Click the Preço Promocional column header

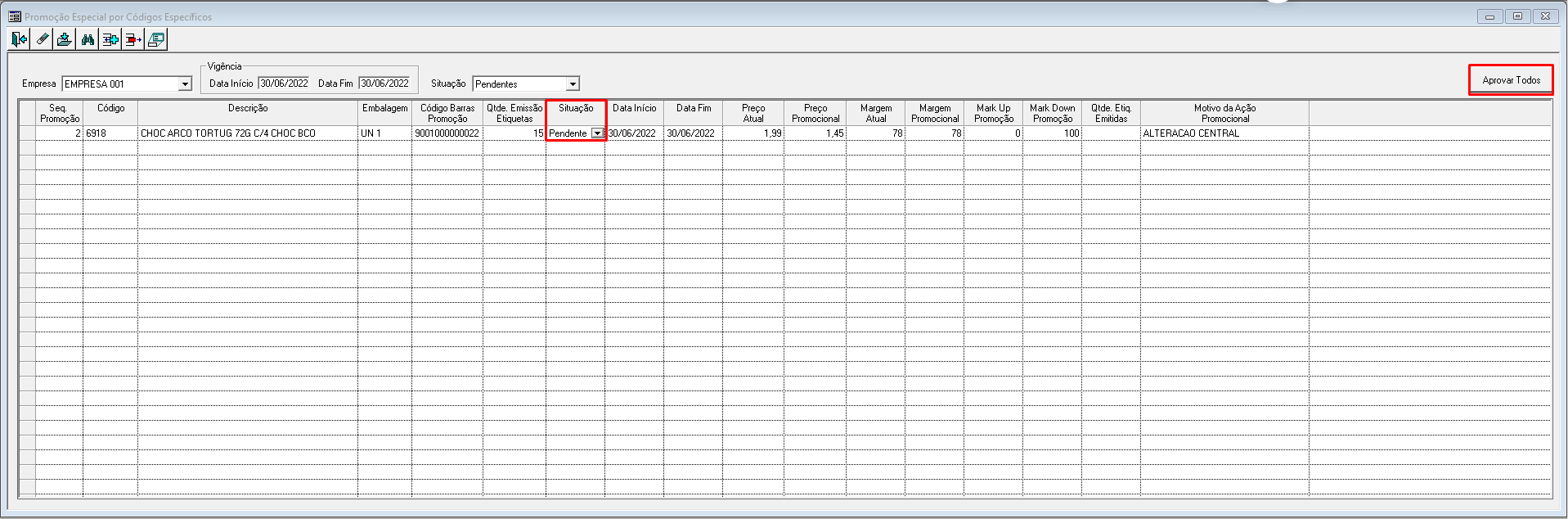[815, 113]
